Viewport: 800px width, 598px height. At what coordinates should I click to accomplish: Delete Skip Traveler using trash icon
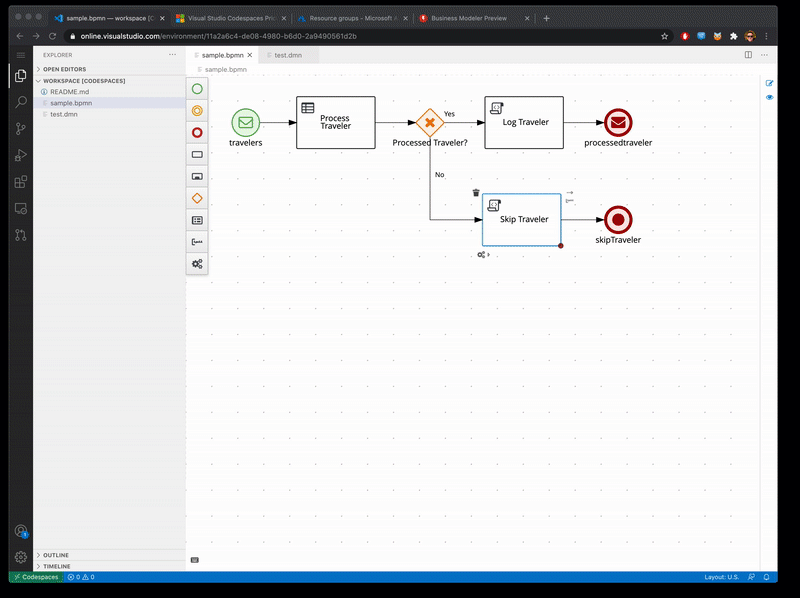pos(476,193)
